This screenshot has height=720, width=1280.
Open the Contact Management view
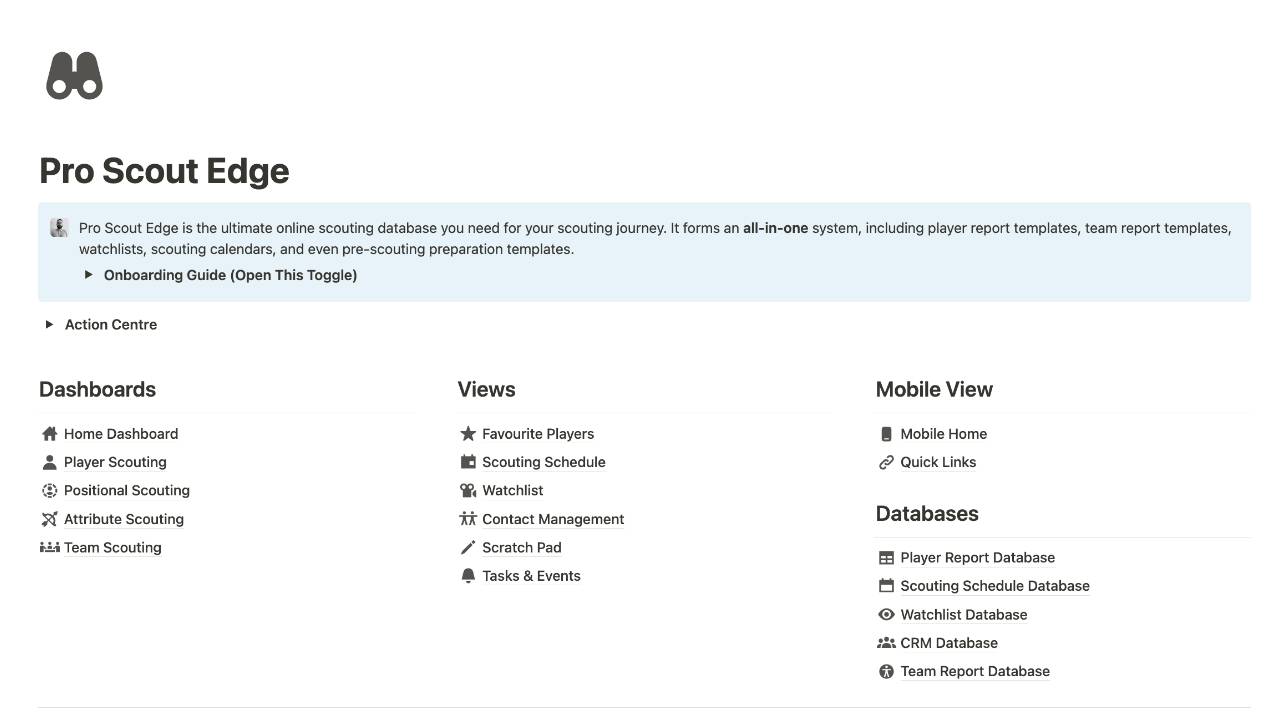click(x=553, y=519)
